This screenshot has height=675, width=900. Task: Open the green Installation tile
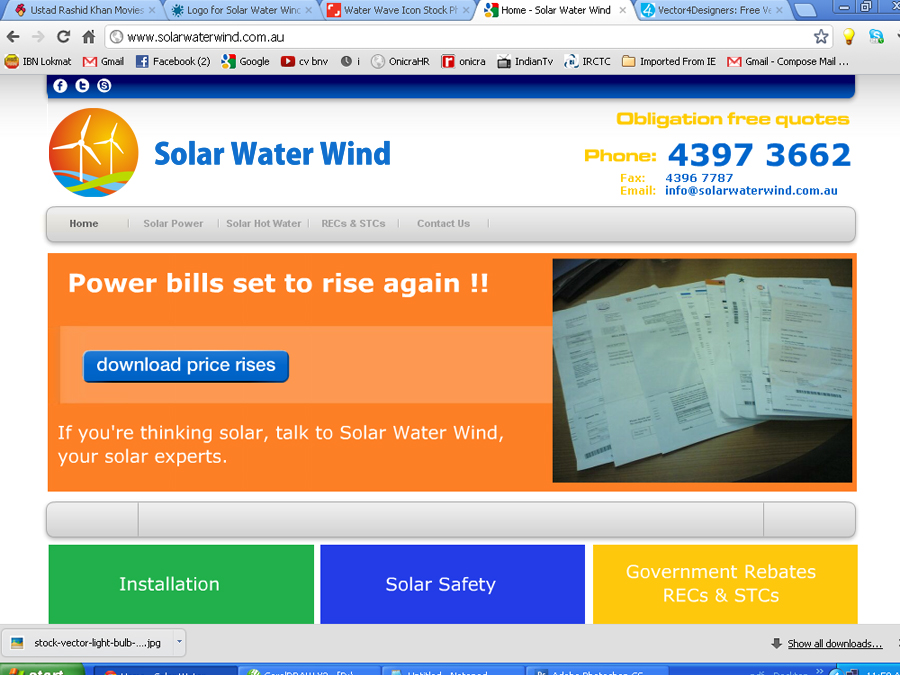point(181,584)
